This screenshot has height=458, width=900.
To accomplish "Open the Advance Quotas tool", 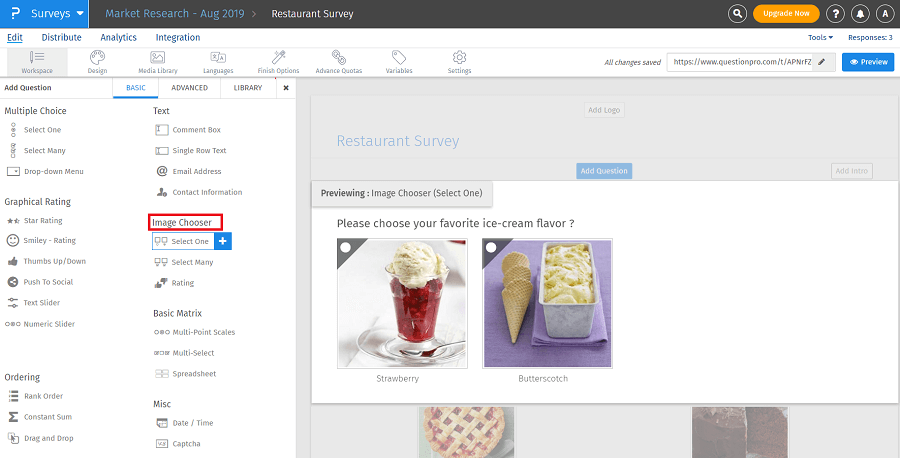I will tap(339, 62).
